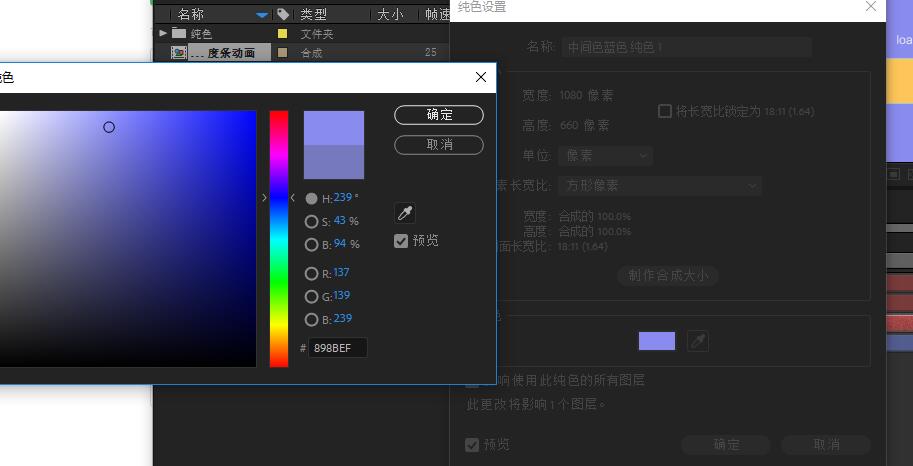The height and width of the screenshot is (466, 913).
Task: Click 确定 in the color picker
Action: pos(439,115)
